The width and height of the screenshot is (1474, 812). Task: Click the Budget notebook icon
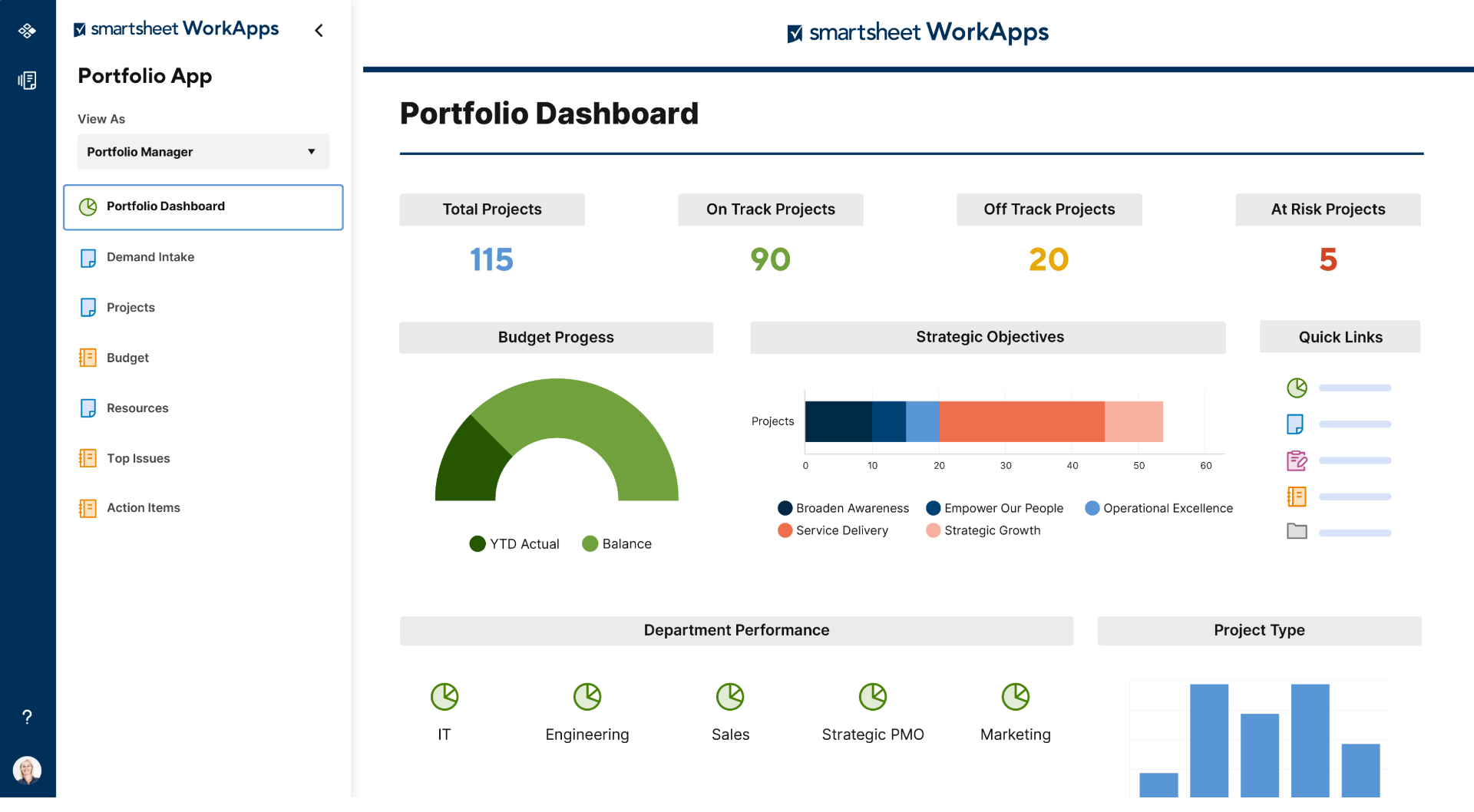pos(88,357)
